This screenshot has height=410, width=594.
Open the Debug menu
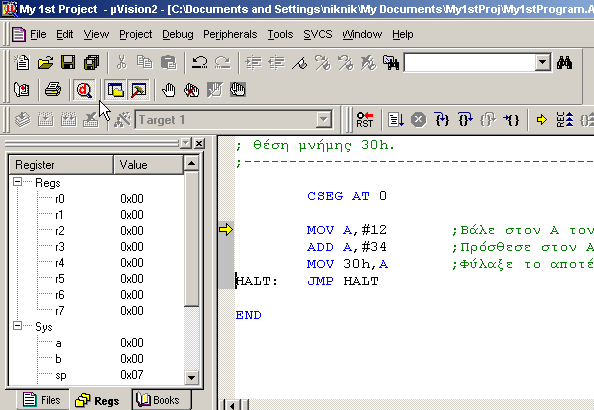tap(178, 34)
